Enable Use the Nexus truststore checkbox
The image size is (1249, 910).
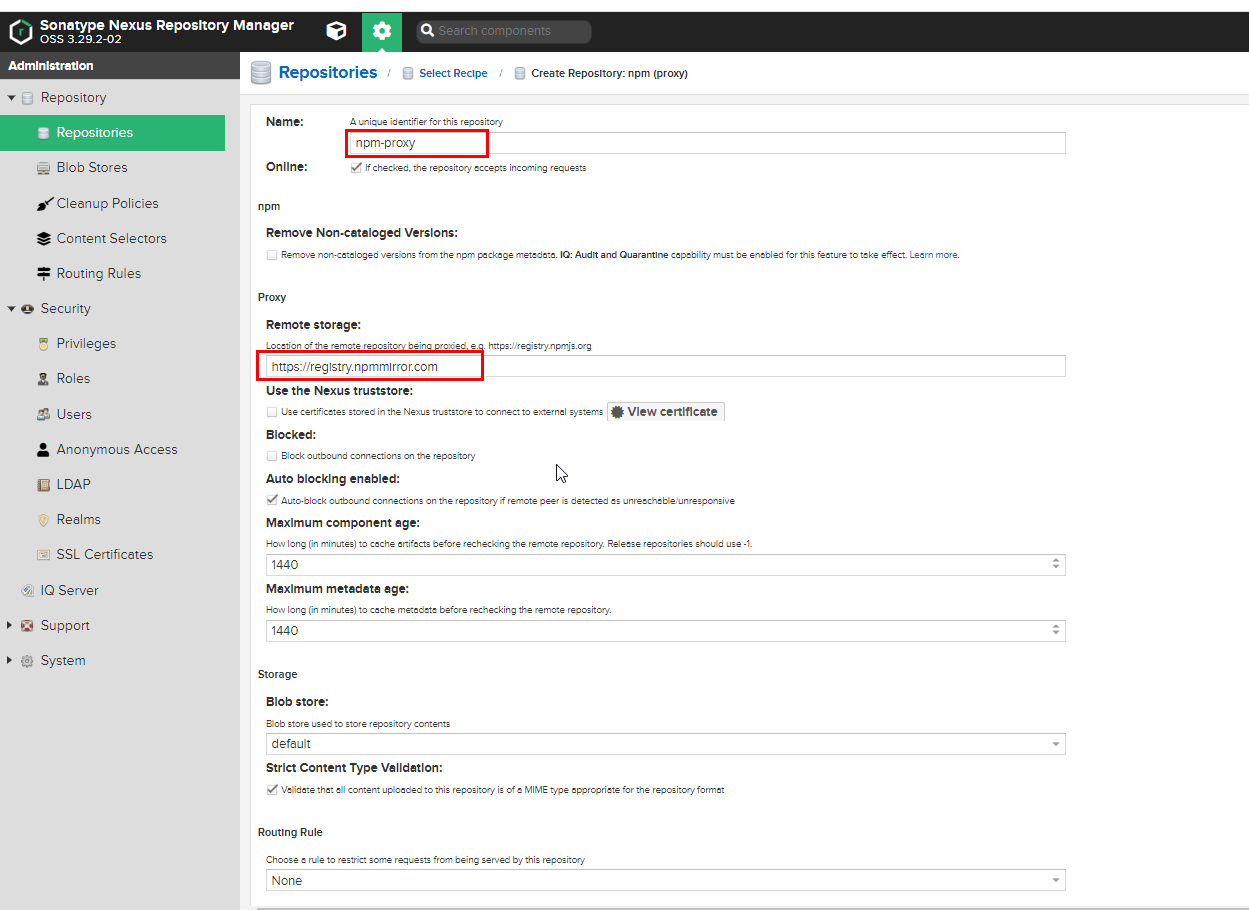272,412
